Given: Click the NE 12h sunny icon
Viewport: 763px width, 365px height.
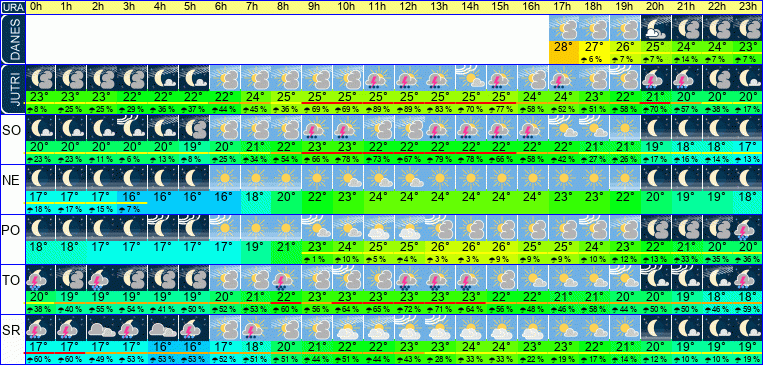Looking at the screenshot, I should click(408, 178).
